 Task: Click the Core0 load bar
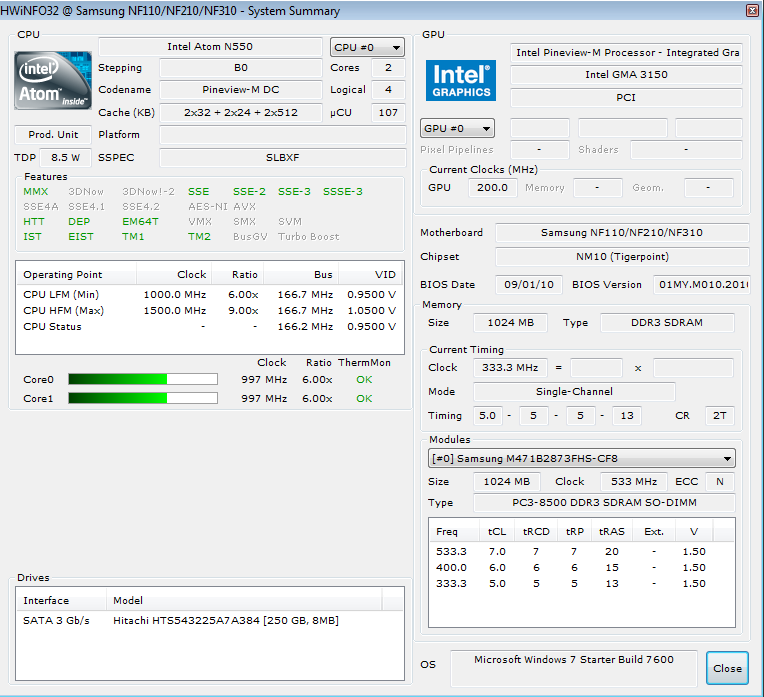[143, 379]
